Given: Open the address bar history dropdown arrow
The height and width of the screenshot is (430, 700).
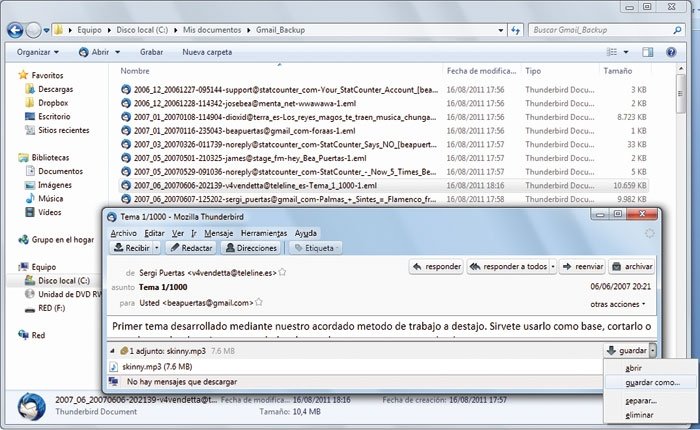Looking at the screenshot, I should pyautogui.click(x=500, y=30).
